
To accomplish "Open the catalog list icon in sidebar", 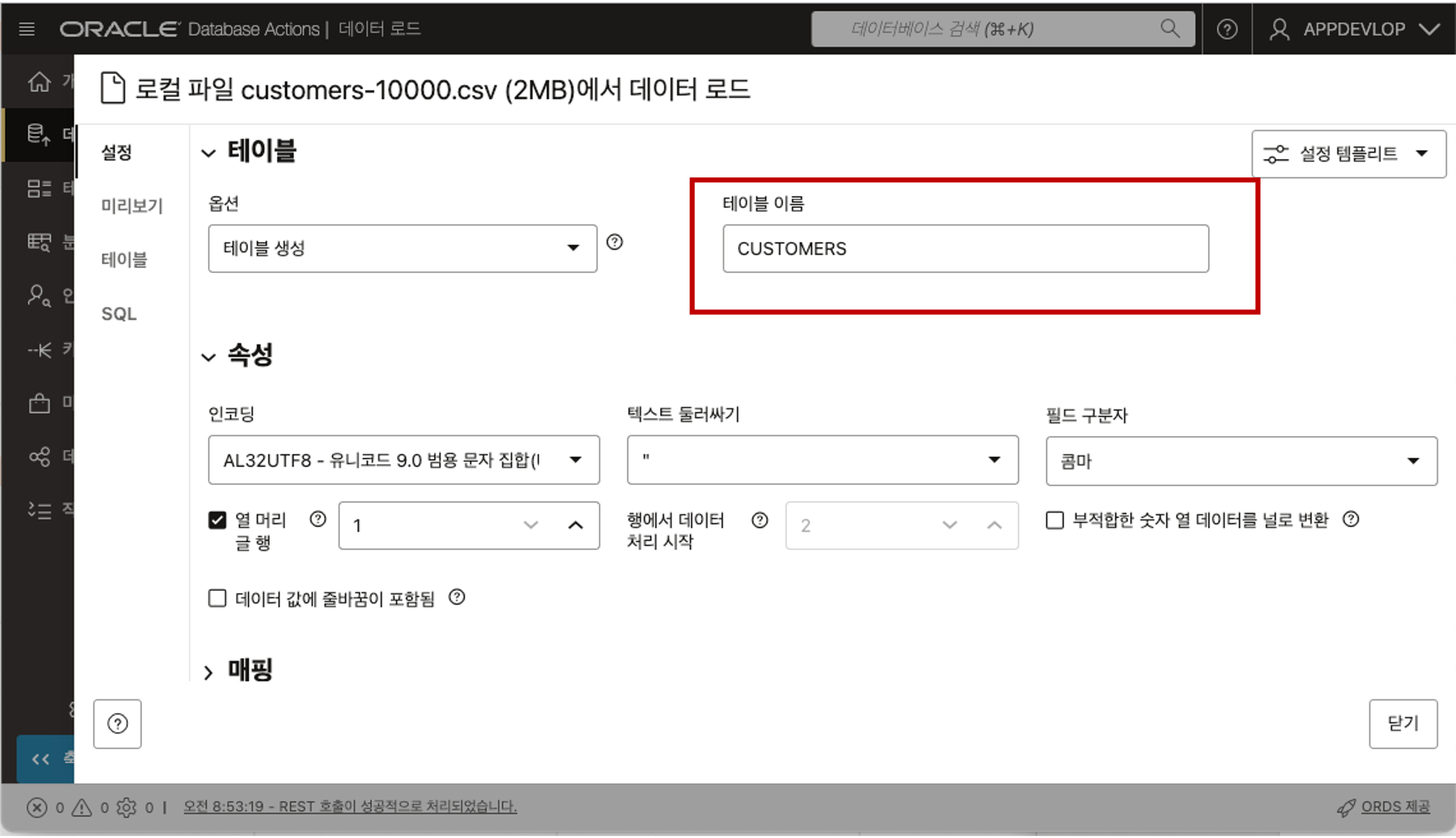I will [x=39, y=188].
